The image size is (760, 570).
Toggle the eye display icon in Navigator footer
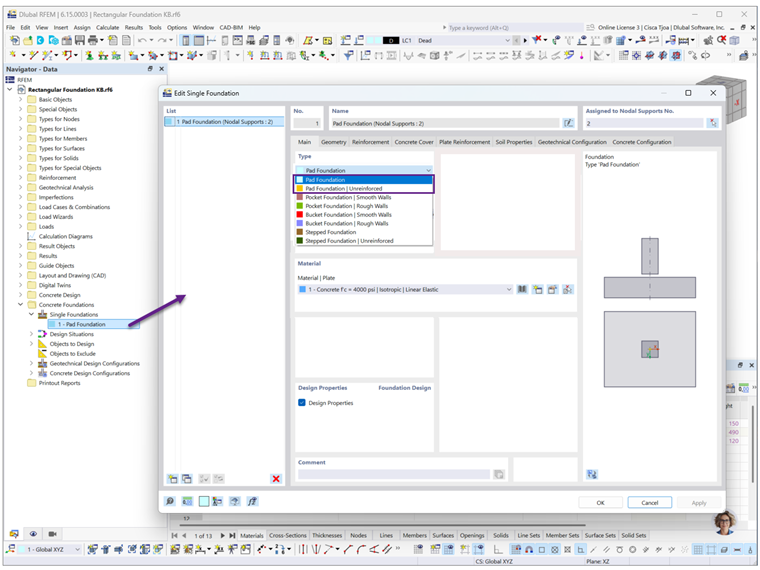coord(33,534)
